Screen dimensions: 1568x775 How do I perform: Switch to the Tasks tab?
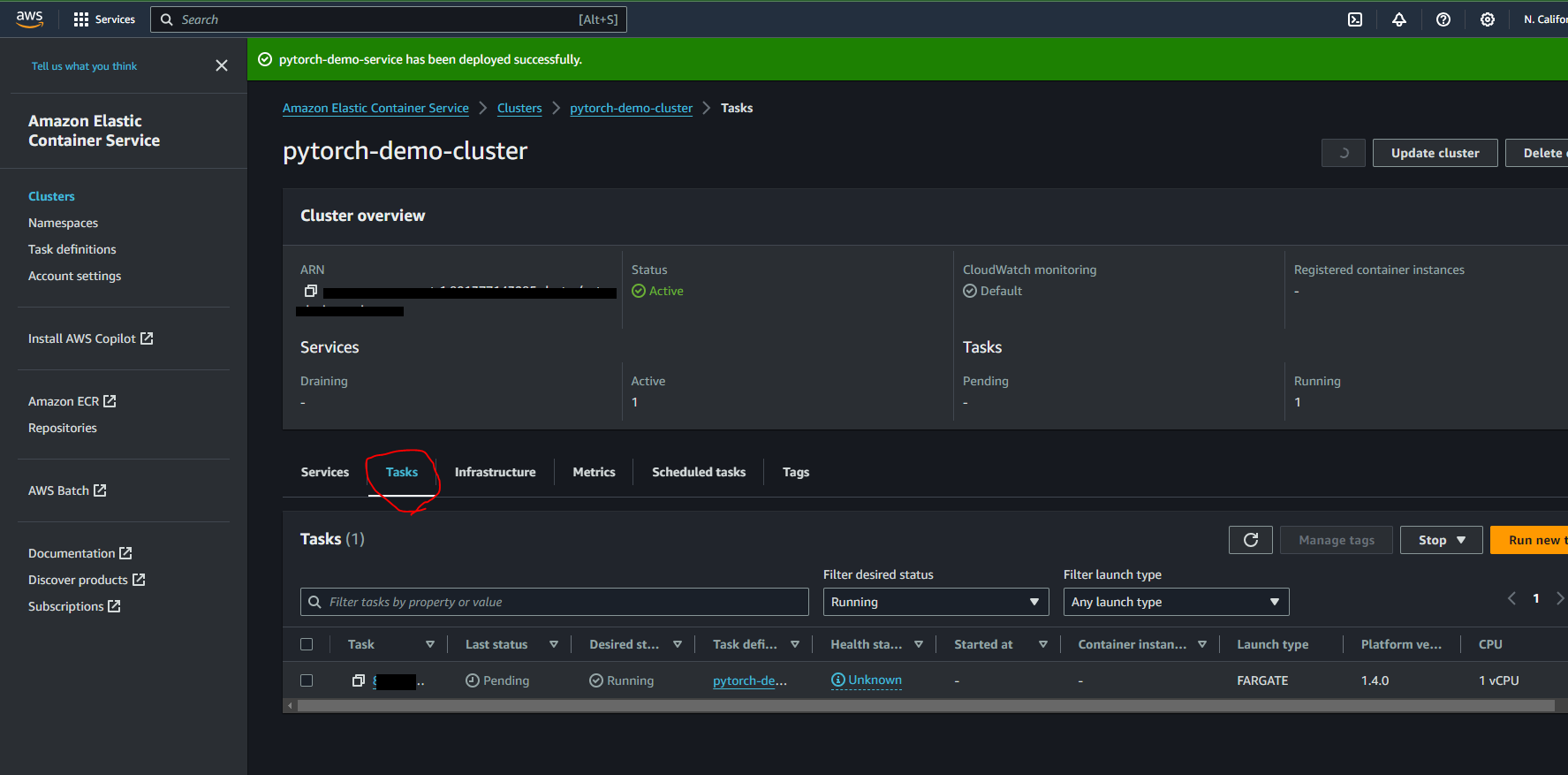pyautogui.click(x=402, y=472)
